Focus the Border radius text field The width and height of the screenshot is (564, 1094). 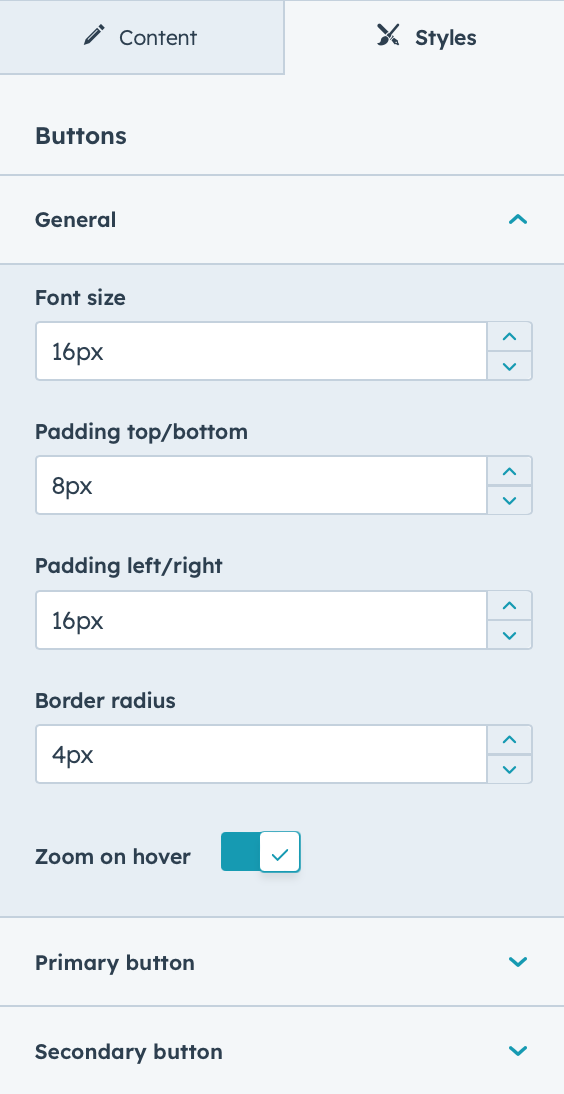click(x=261, y=754)
